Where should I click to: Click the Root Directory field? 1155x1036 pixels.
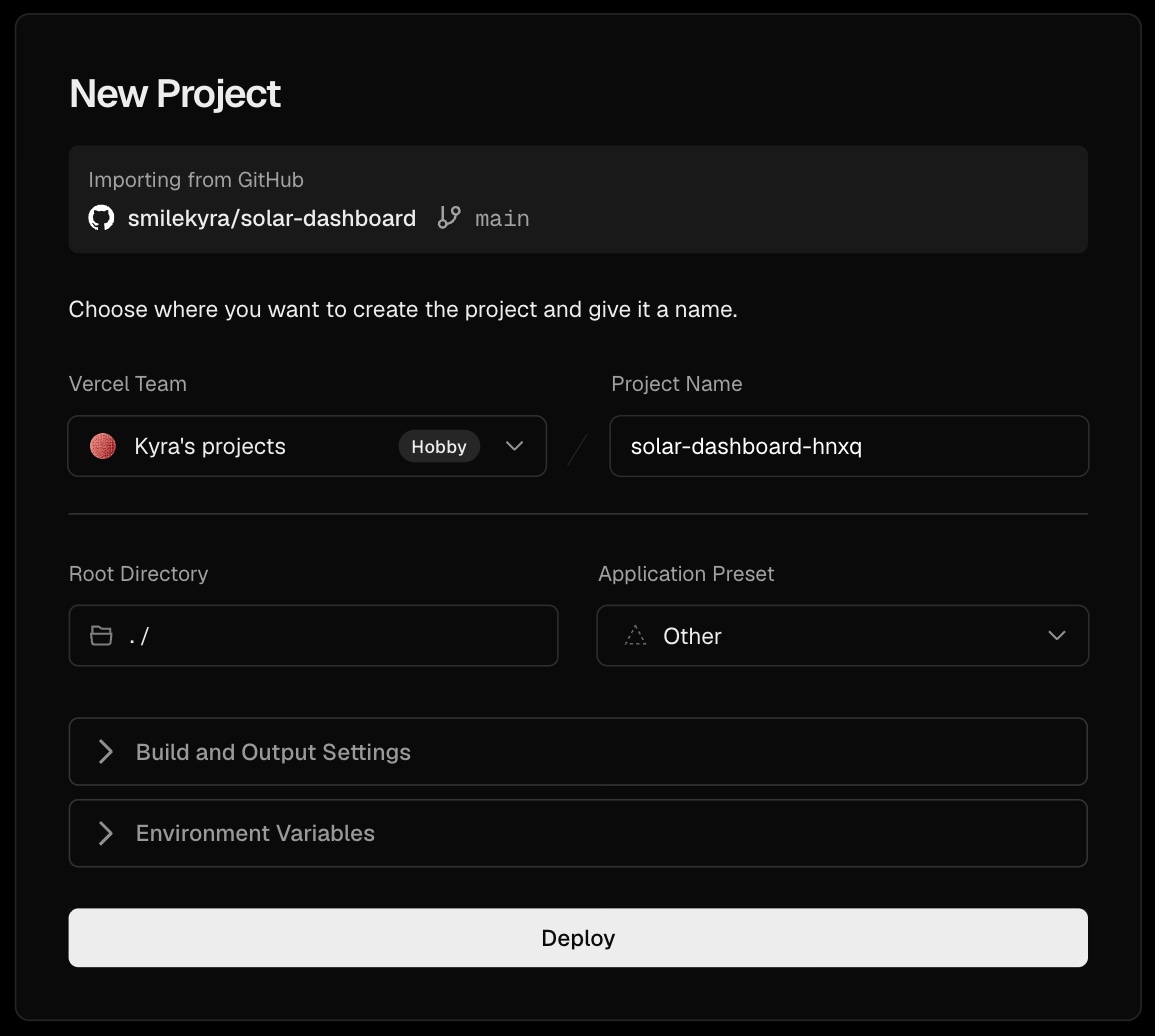click(x=314, y=635)
